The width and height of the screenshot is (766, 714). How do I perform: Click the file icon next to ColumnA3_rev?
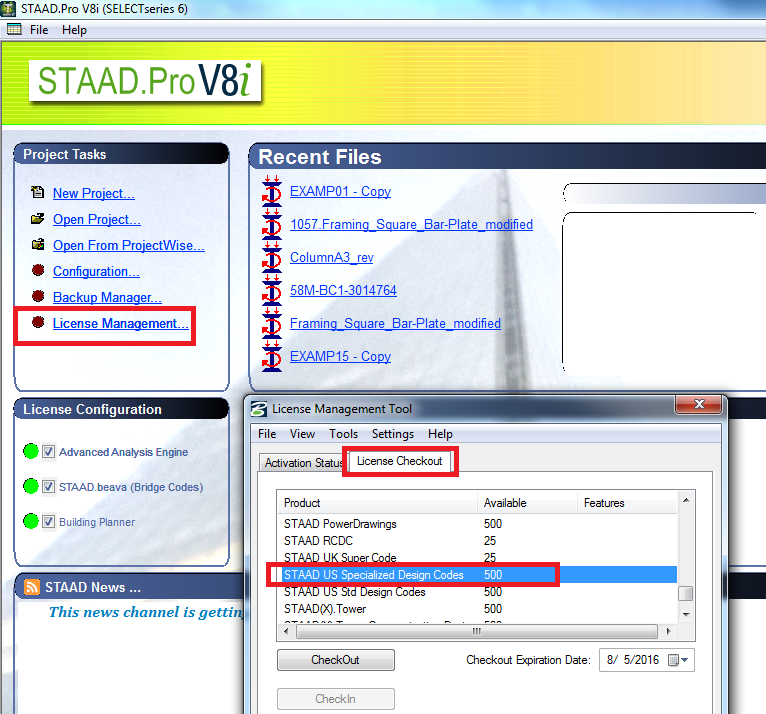pos(272,257)
